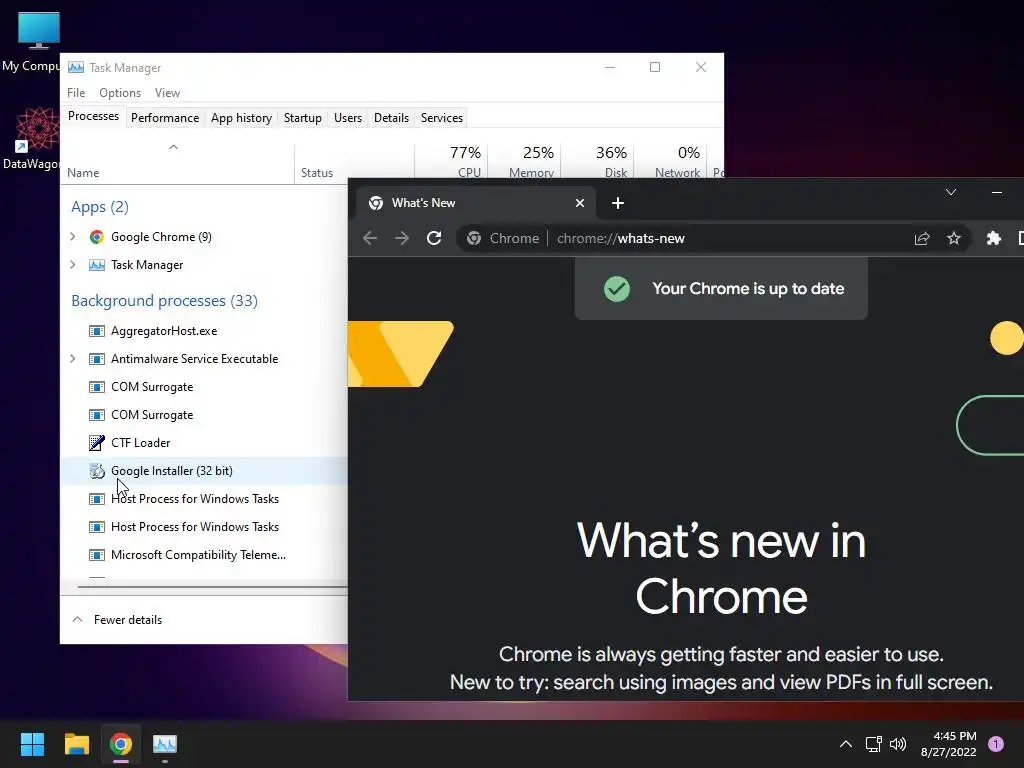Switch to the Details tab
This screenshot has height=768, width=1024.
click(391, 118)
